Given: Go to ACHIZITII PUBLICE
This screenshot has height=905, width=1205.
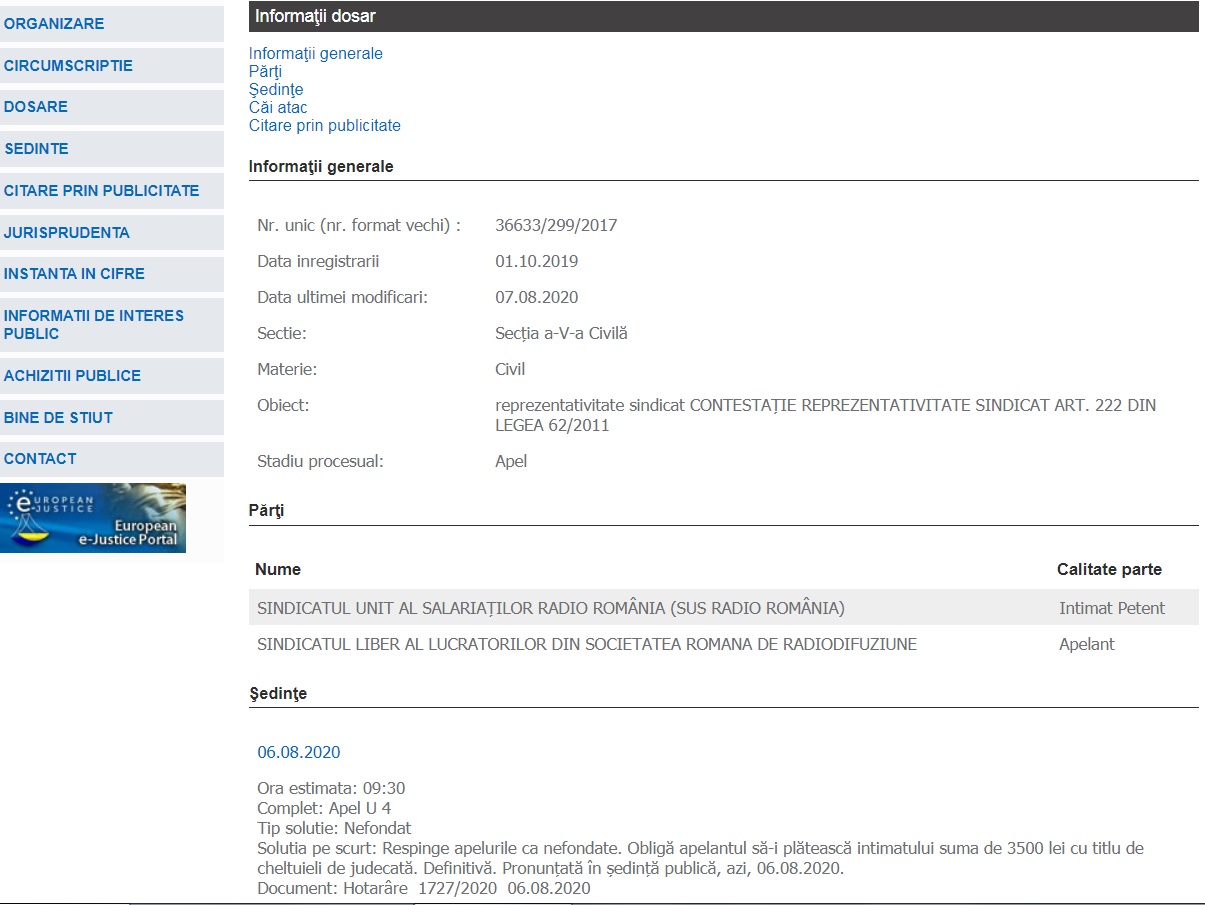Looking at the screenshot, I should [72, 376].
